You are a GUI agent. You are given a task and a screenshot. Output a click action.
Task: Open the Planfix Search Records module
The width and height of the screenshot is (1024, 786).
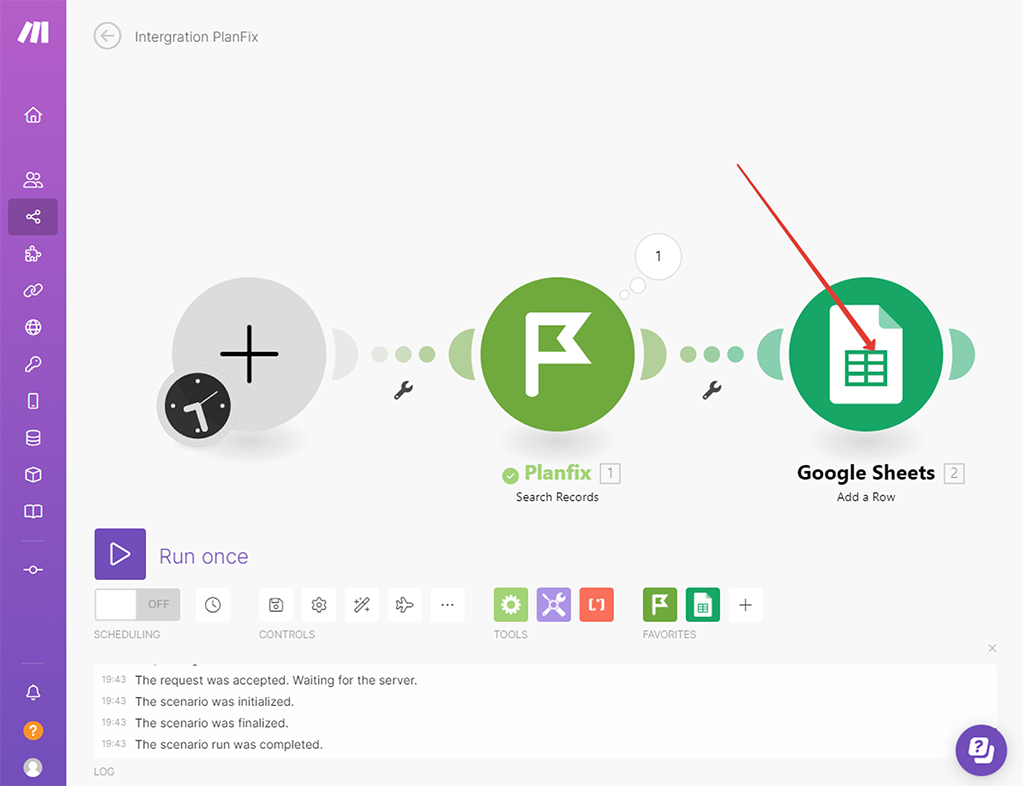[557, 354]
